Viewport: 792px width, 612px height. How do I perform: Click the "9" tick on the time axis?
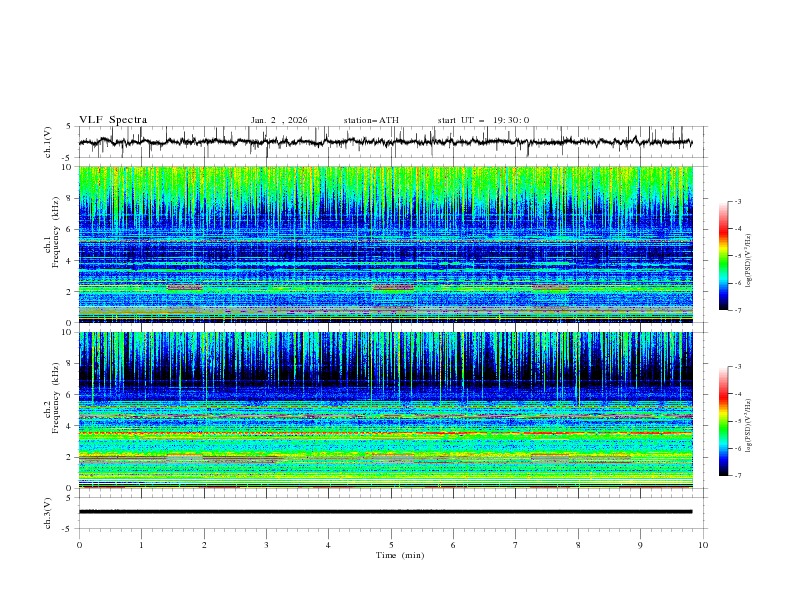click(x=640, y=545)
